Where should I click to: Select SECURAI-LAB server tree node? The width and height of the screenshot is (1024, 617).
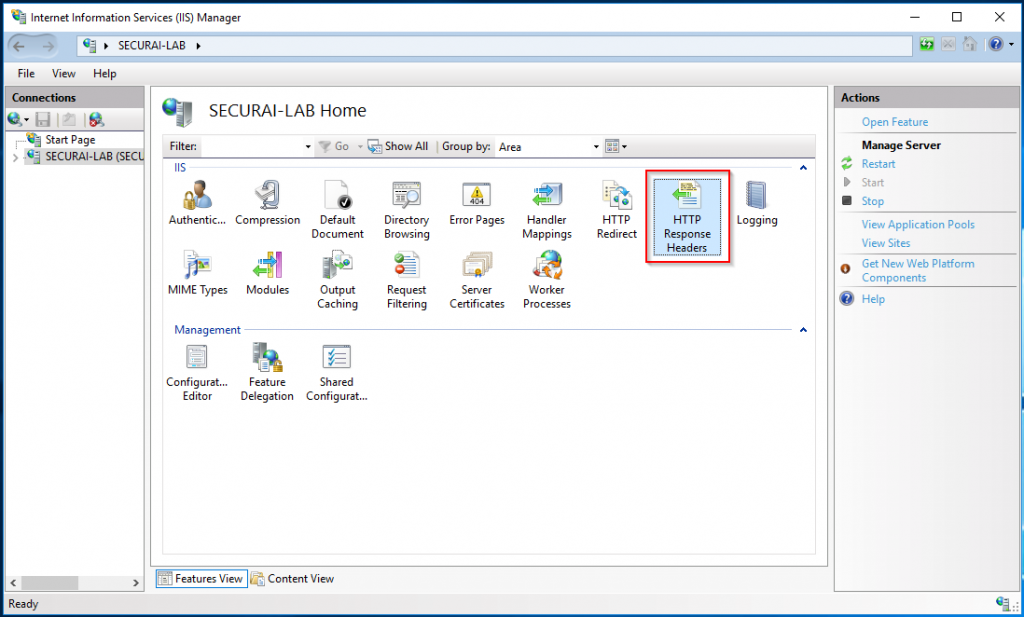click(85, 157)
